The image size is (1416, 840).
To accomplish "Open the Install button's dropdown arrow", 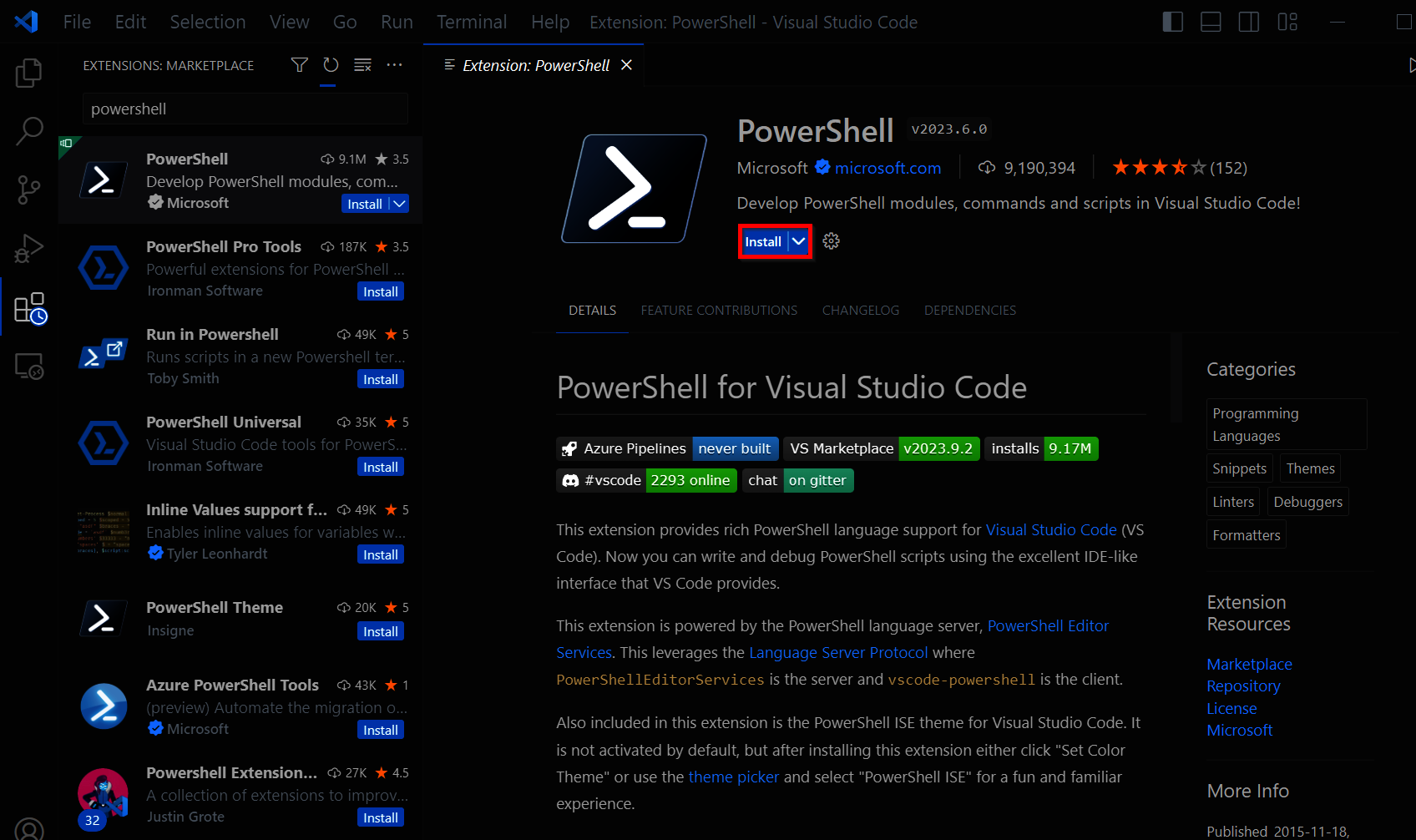I will point(798,241).
